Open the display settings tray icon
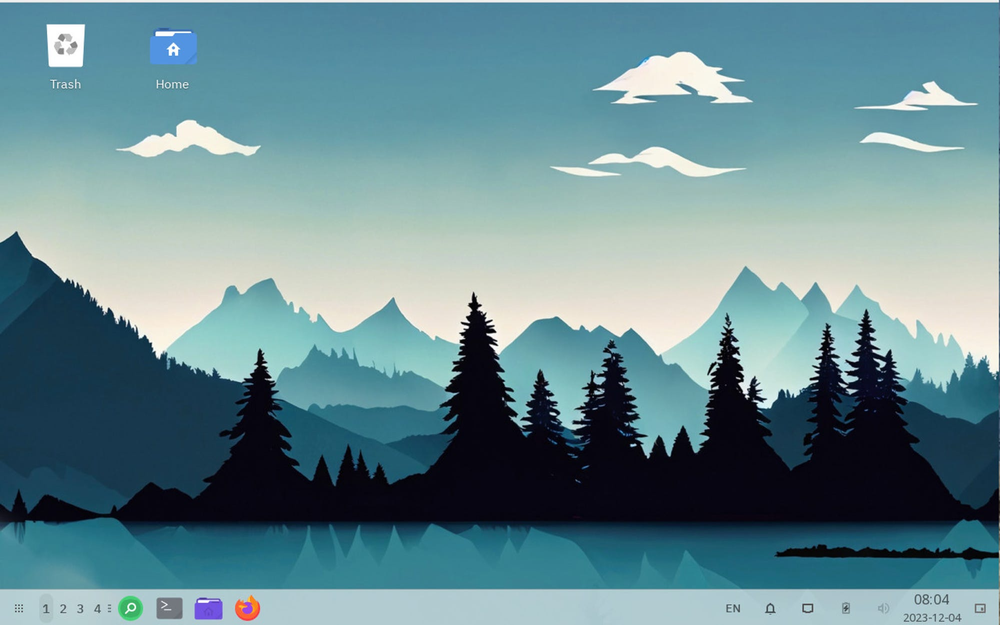Viewport: 1000px width, 625px height. coord(807,609)
